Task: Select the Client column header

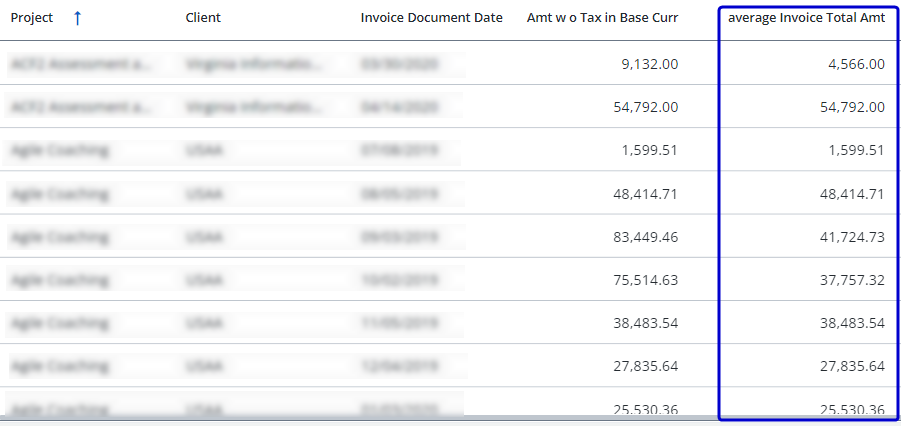Action: coord(203,18)
